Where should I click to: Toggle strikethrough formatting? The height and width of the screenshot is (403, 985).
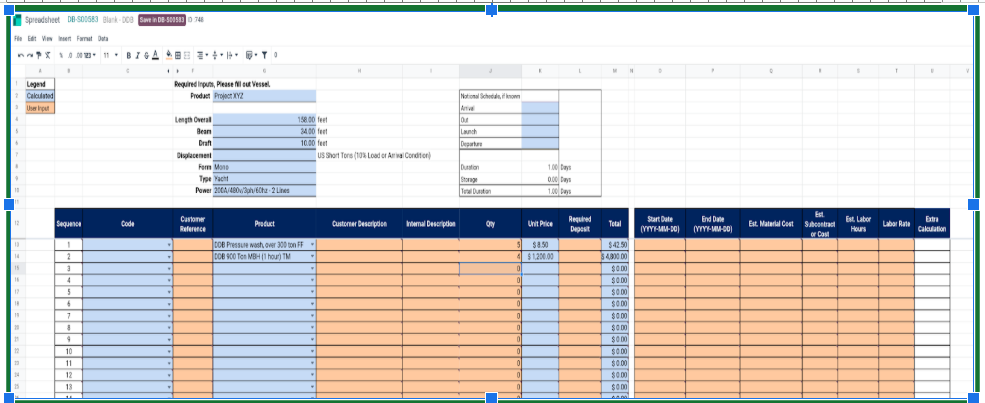pos(146,55)
